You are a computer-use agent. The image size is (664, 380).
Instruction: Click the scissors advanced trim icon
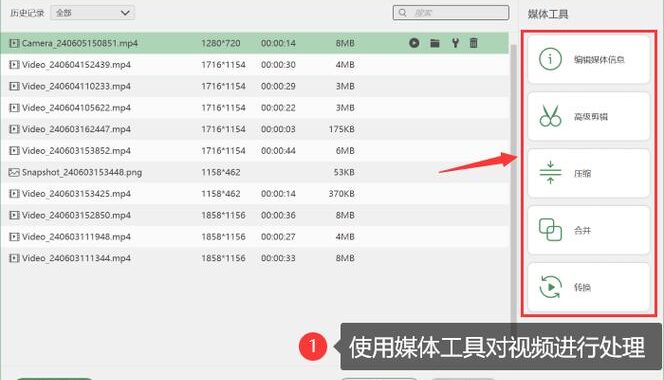[550, 116]
